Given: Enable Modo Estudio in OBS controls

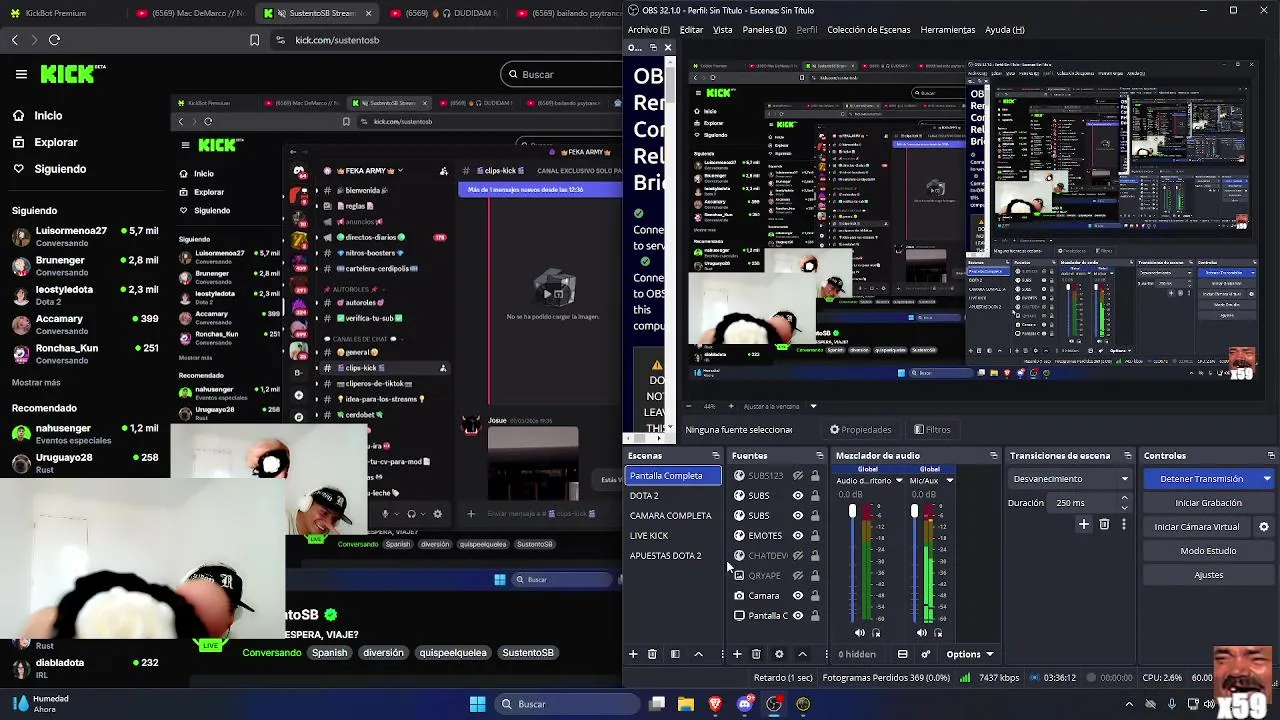Looking at the screenshot, I should point(1208,551).
